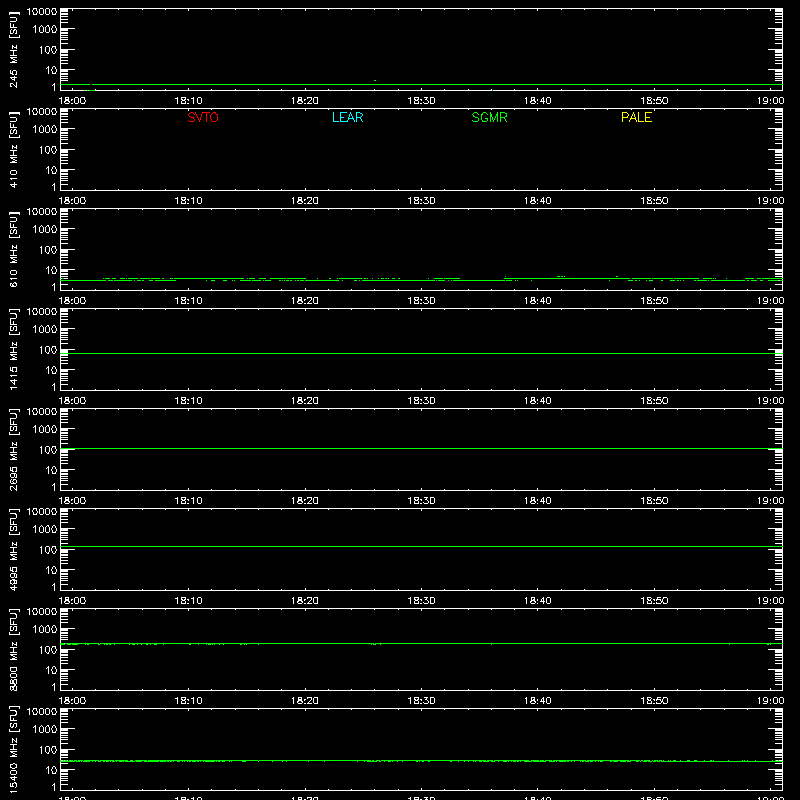Click the small spike on the 245 MHz trace
Image resolution: width=800 pixels, height=800 pixels.
tap(375, 81)
